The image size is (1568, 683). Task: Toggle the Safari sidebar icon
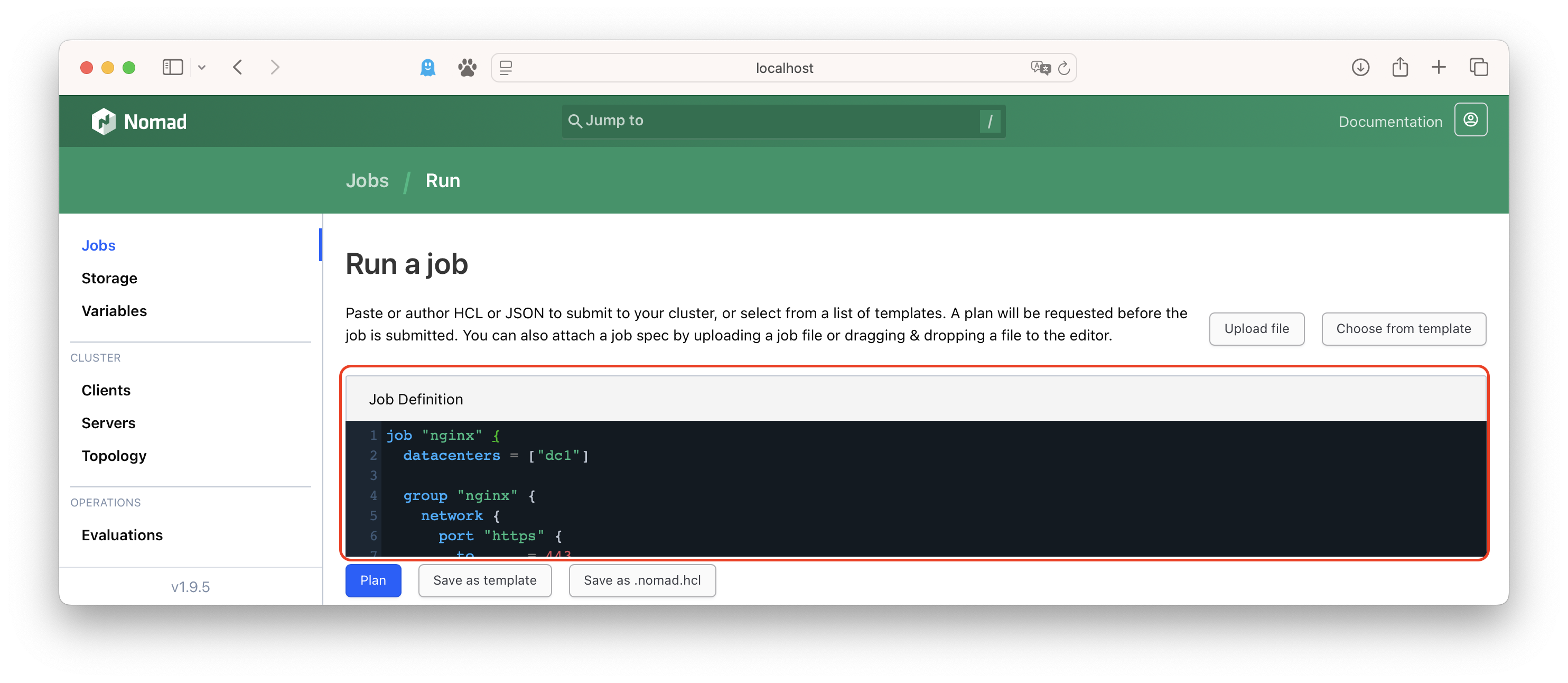click(x=172, y=67)
